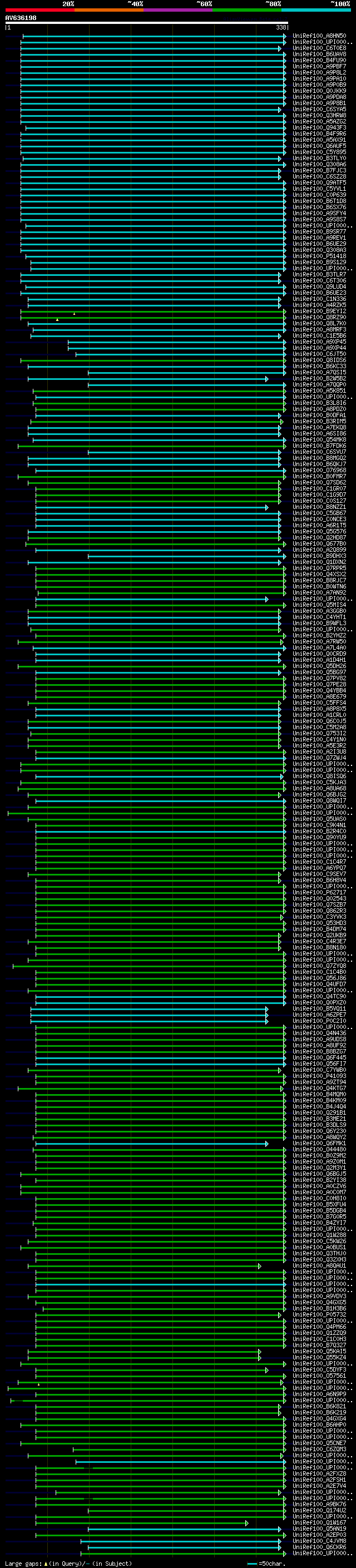The width and height of the screenshot is (356, 1568).
Task: Select hit label UniRef100_B9DHX3
Action: (x=319, y=556)
